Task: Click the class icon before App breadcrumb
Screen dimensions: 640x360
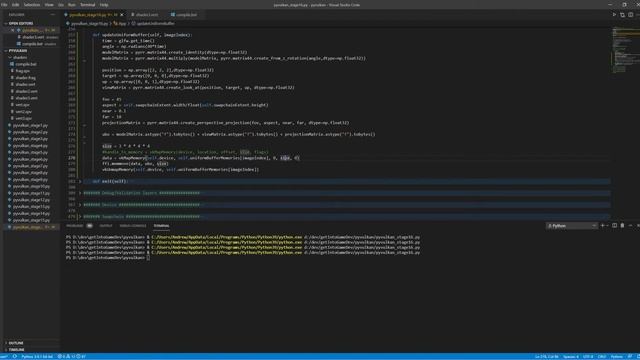Action: 116,24
